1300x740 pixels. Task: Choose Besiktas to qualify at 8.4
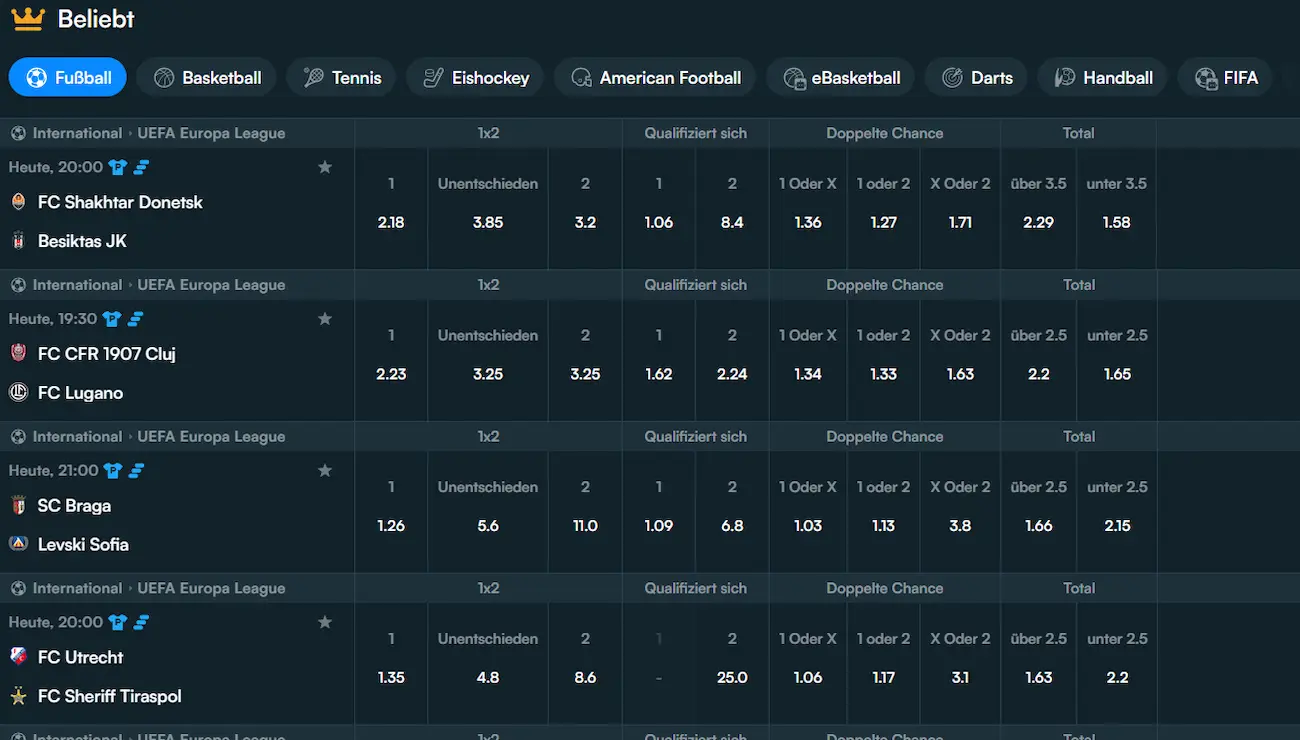coord(732,208)
